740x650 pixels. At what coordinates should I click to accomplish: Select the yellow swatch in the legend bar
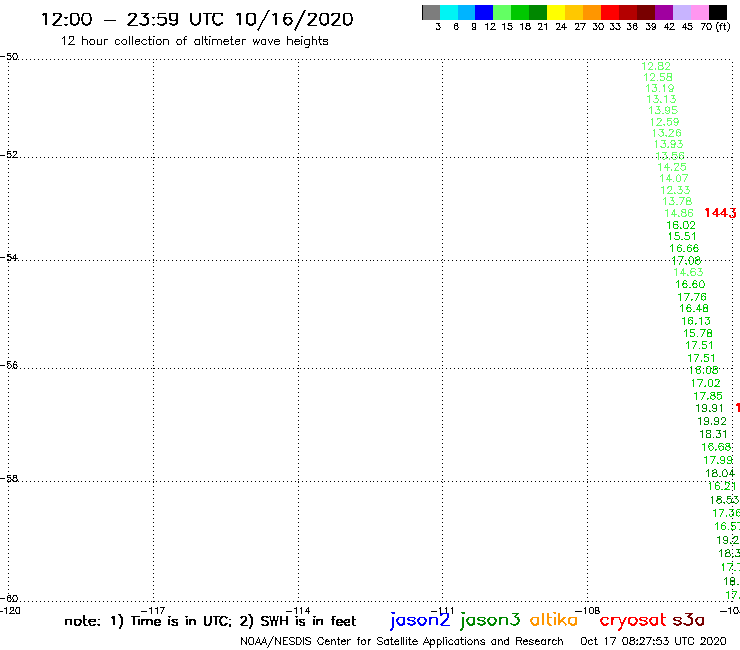coord(556,12)
